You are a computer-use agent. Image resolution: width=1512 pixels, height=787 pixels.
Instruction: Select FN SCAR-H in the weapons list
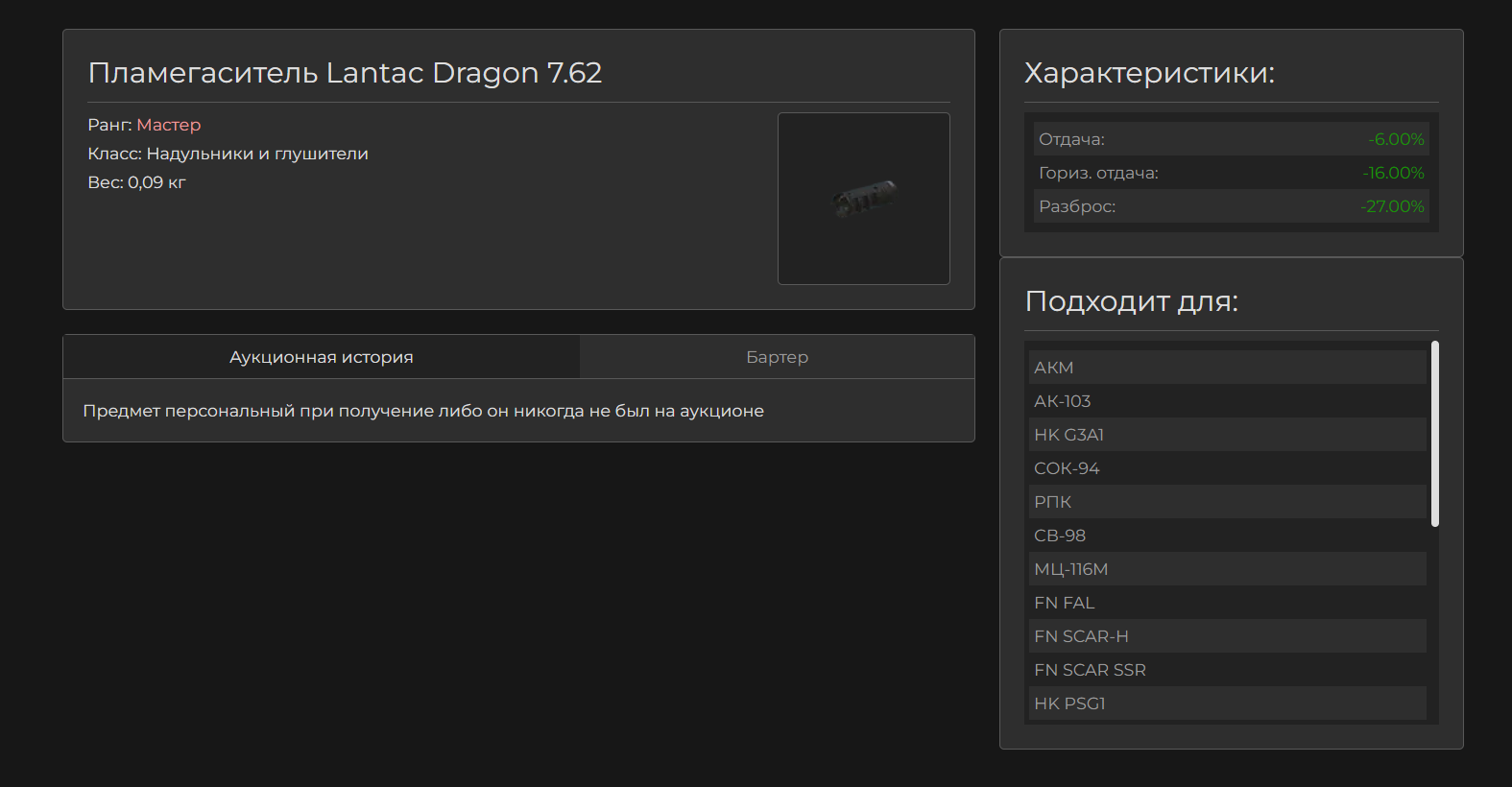pos(1228,636)
